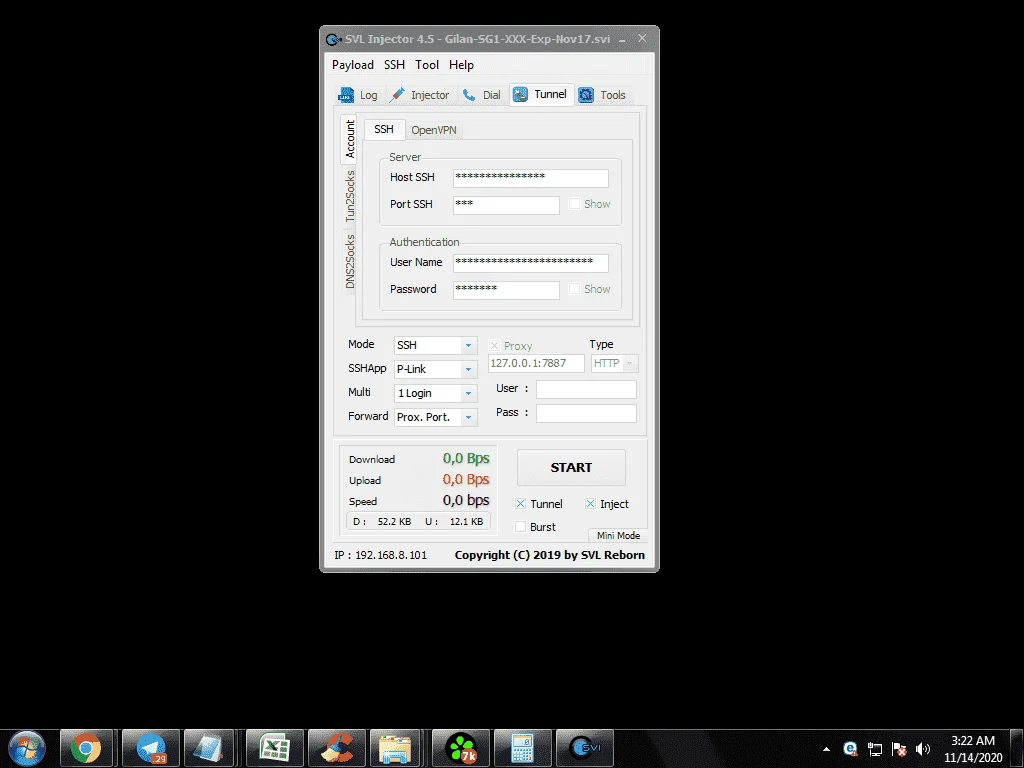Screen dimensions: 1024x768
Task: Click the Download speed value
Action: (x=466, y=458)
